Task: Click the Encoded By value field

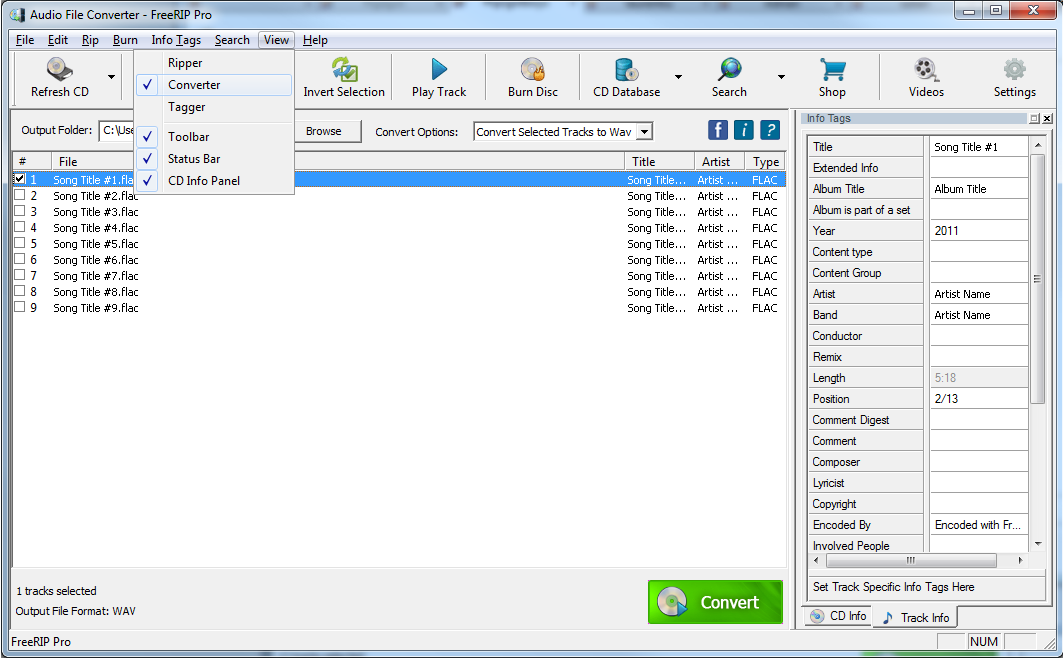Action: click(x=978, y=525)
